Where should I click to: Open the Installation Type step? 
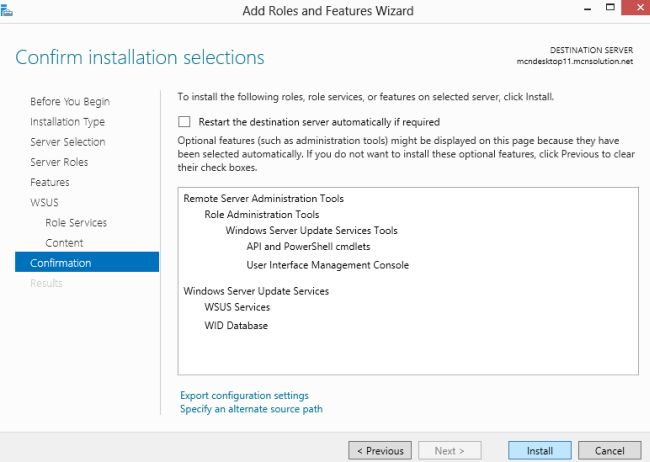tap(67, 122)
